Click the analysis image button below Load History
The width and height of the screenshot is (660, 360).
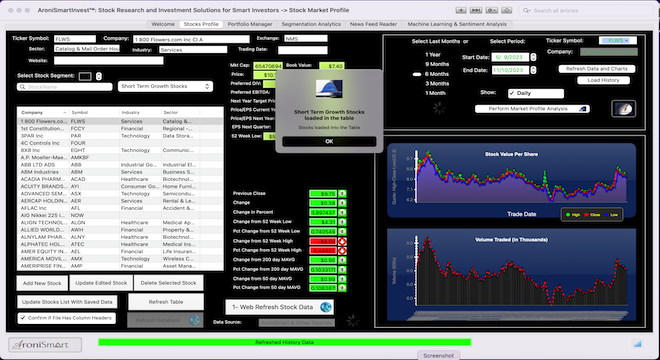pyautogui.click(x=623, y=109)
